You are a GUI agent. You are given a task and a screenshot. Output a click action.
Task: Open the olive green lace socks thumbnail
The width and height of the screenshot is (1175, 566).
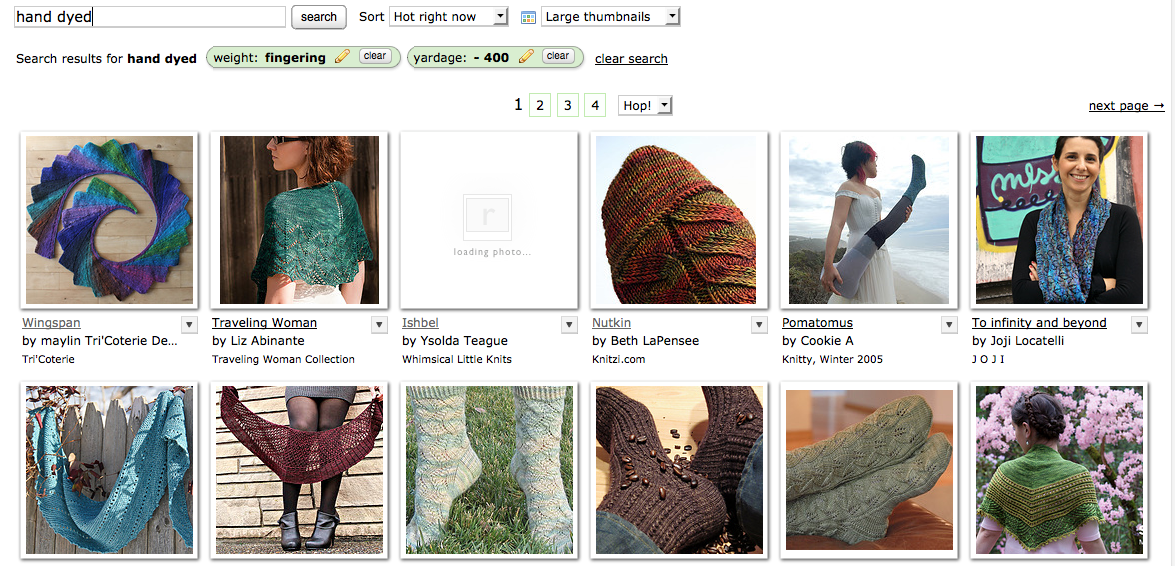[869, 470]
